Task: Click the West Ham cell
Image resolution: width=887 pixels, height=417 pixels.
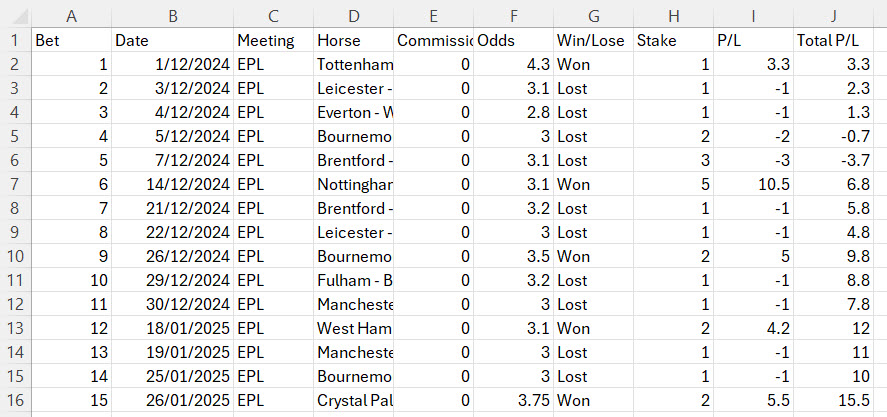Action: tap(354, 327)
